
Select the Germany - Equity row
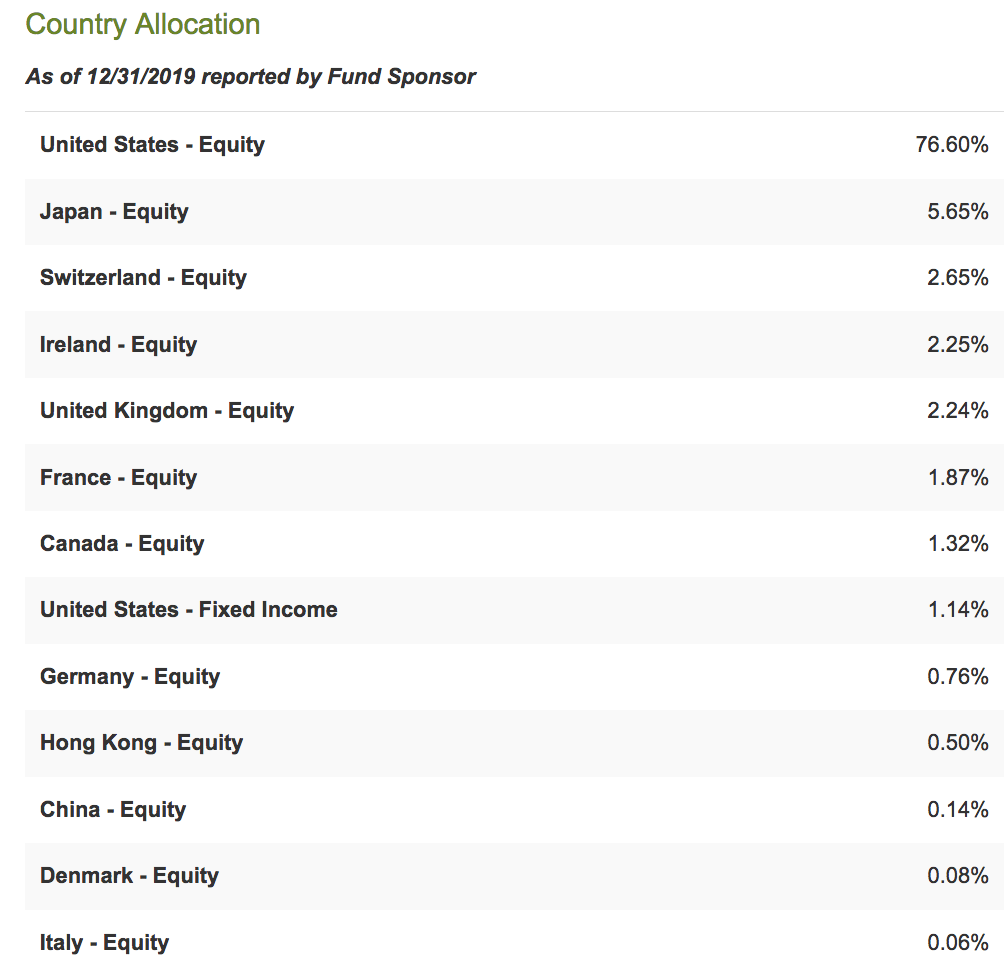514,676
